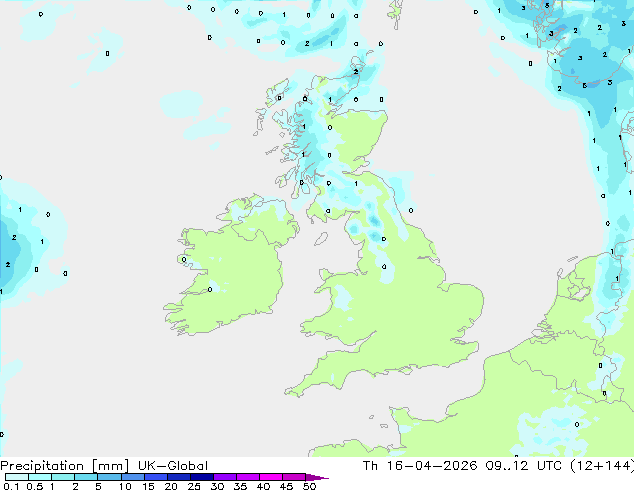The width and height of the screenshot is (634, 490).
Task: Click the 30–35 mm purple legend swatch
Action: [224, 477]
